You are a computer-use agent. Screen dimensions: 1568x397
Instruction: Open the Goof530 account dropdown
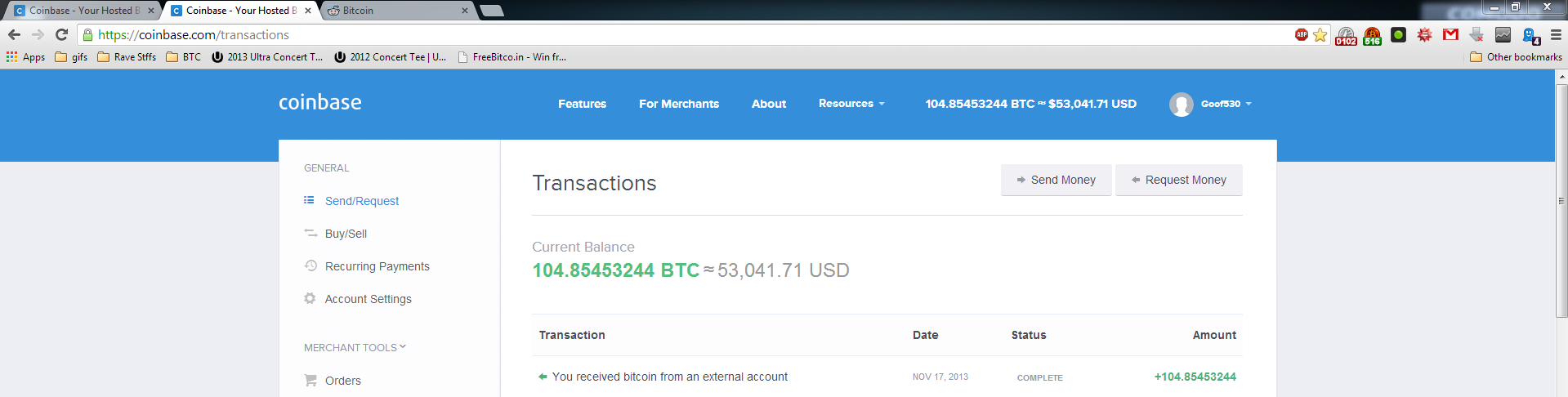pyautogui.click(x=1210, y=104)
